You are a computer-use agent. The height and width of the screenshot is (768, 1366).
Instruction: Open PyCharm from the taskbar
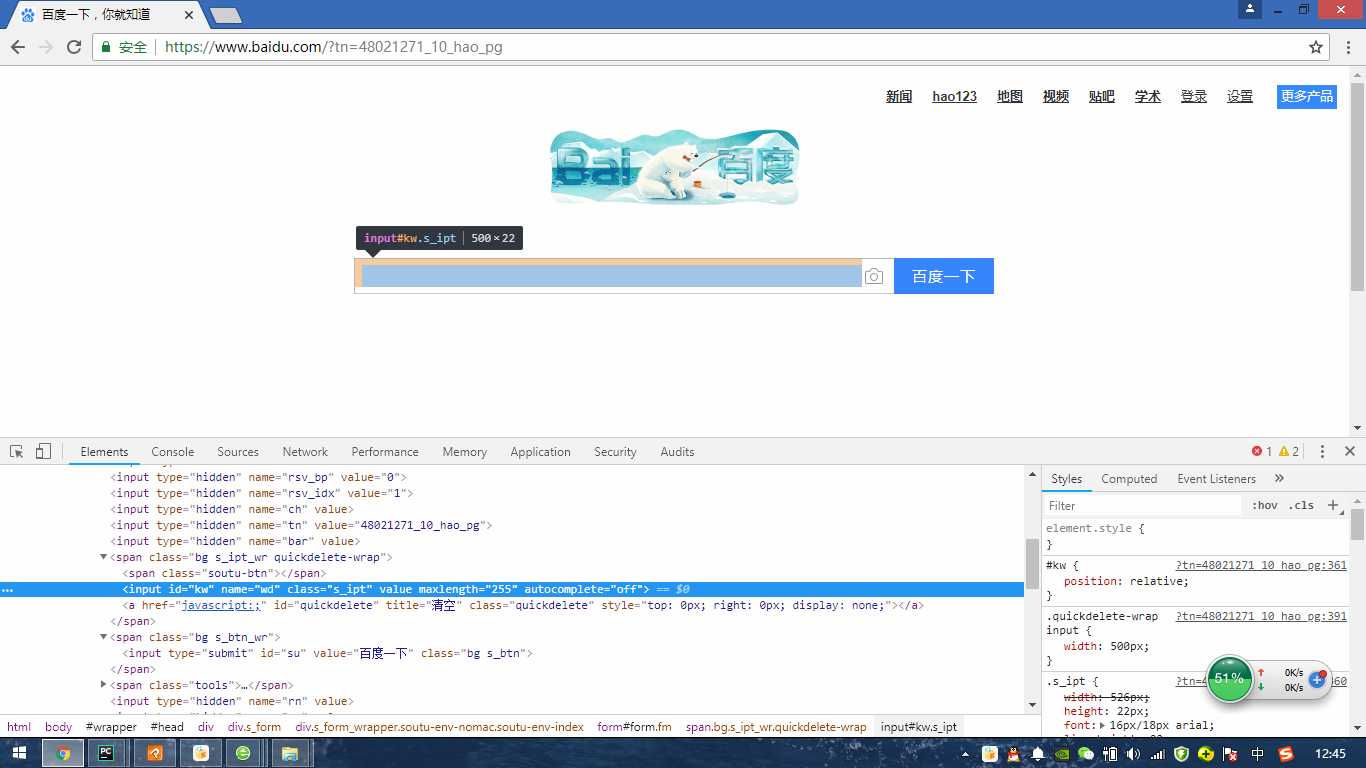point(105,753)
